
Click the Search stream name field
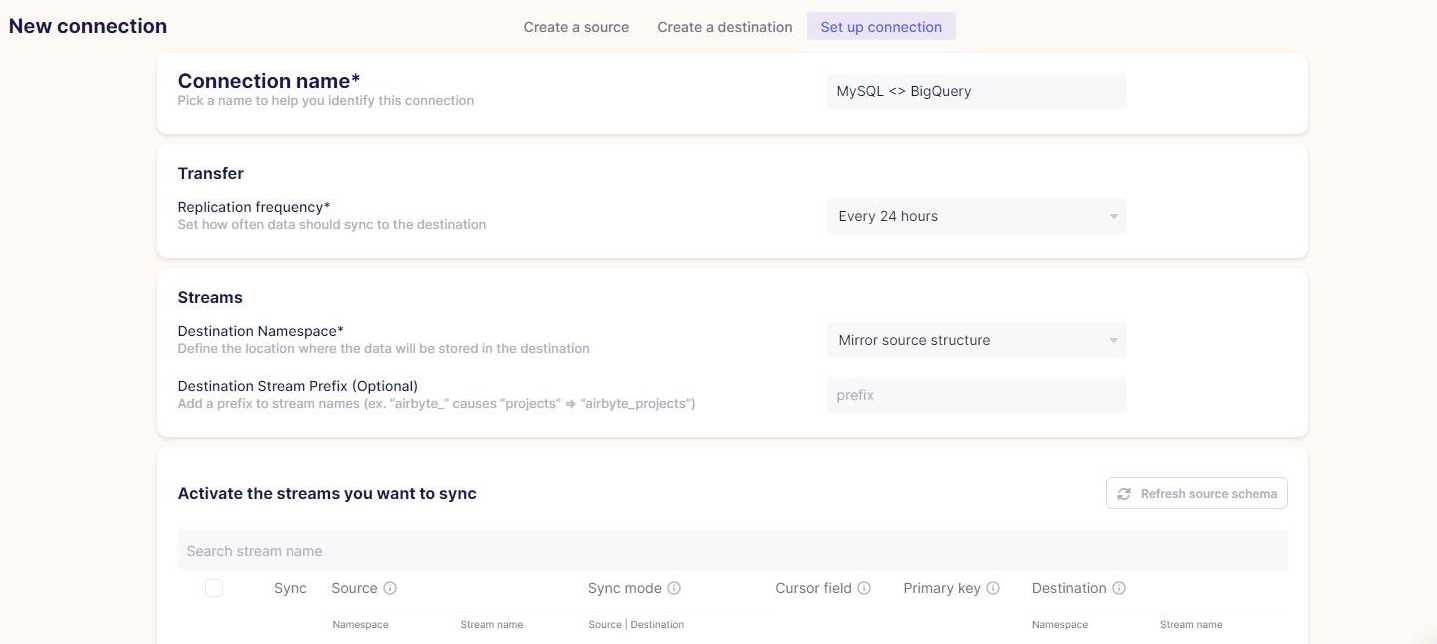732,550
